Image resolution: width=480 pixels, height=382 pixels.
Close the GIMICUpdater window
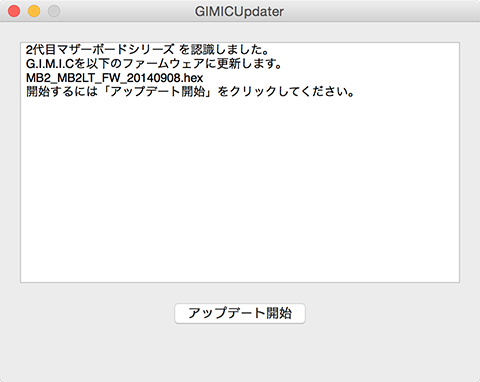[x=14, y=11]
